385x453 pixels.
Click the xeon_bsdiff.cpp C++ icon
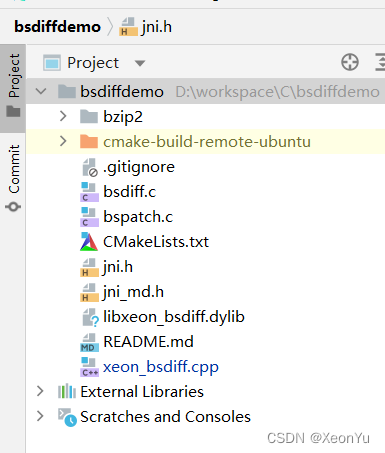(89, 367)
